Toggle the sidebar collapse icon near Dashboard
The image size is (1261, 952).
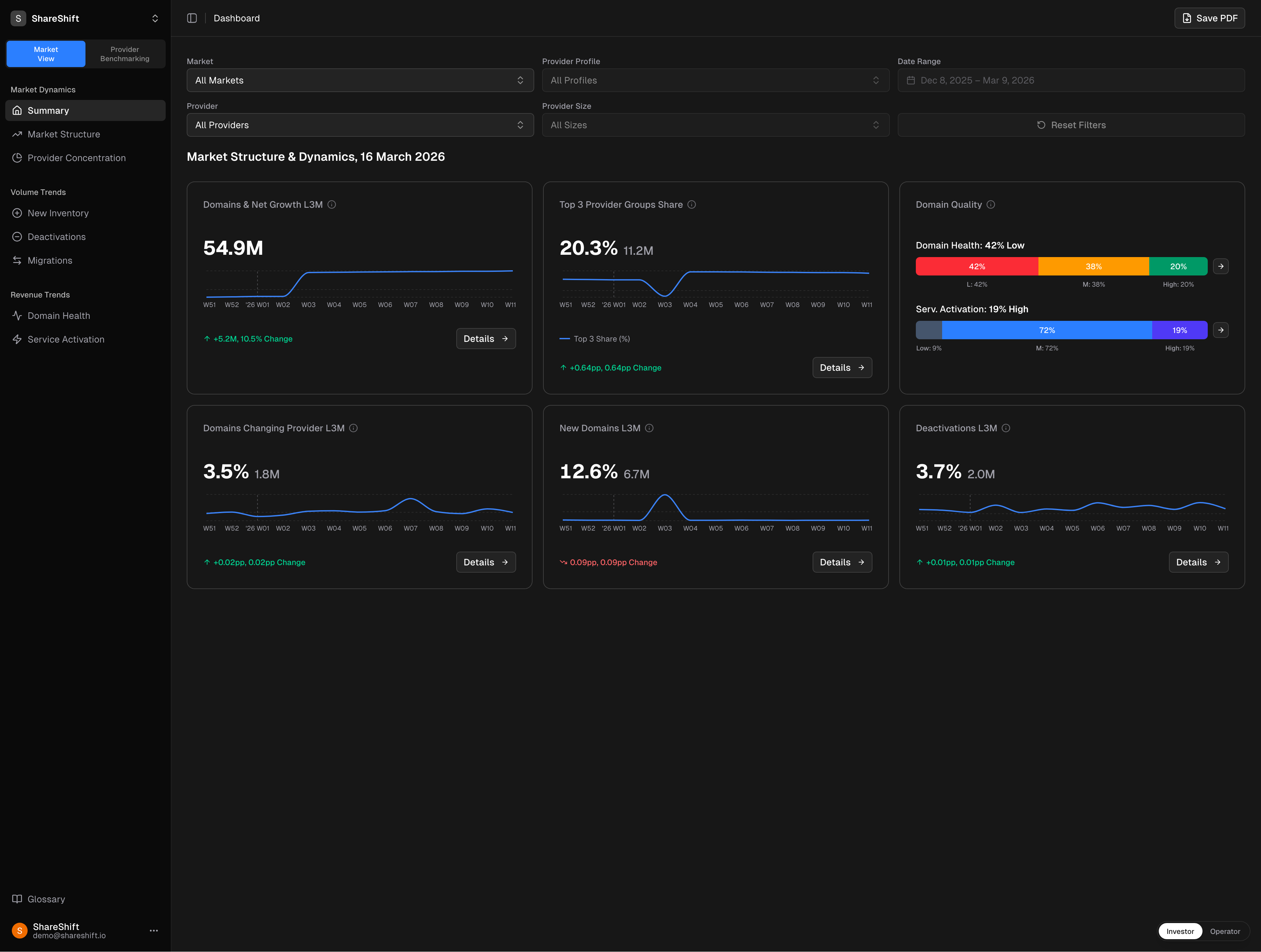192,18
